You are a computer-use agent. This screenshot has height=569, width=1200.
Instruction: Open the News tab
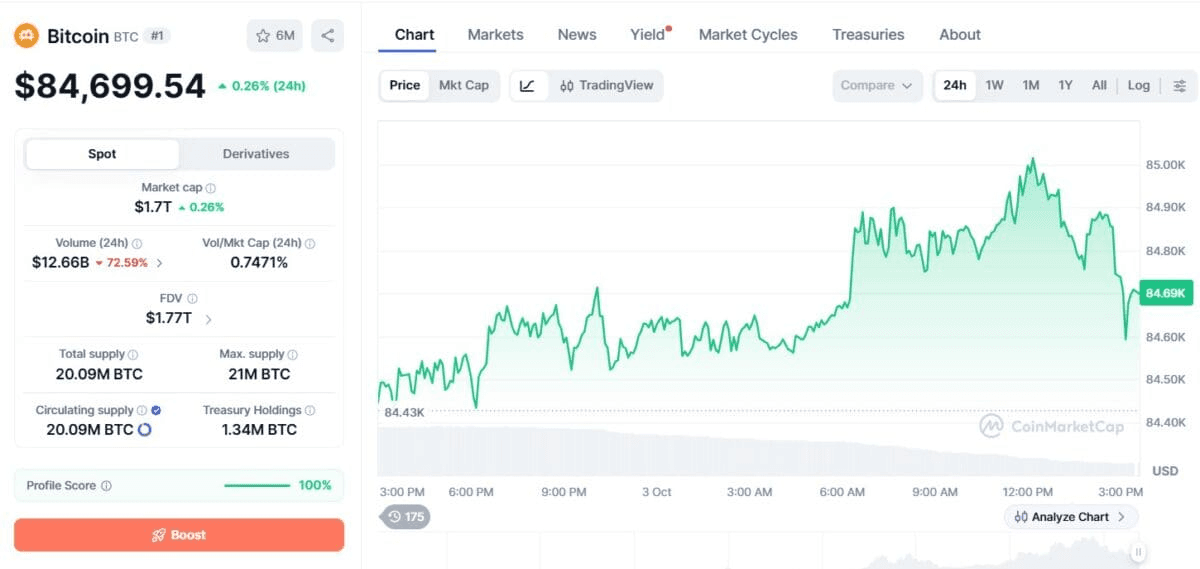pyautogui.click(x=577, y=35)
